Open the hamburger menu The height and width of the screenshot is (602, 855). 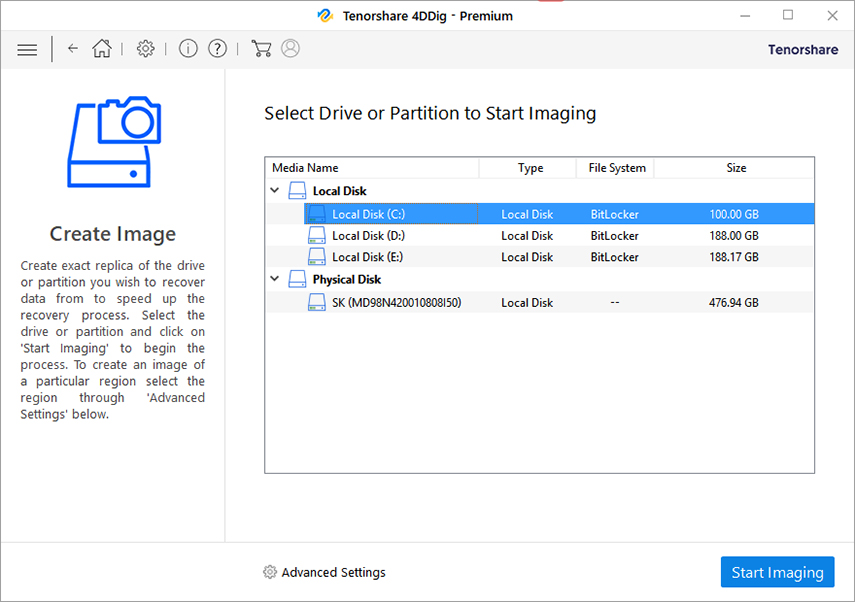click(x=27, y=50)
